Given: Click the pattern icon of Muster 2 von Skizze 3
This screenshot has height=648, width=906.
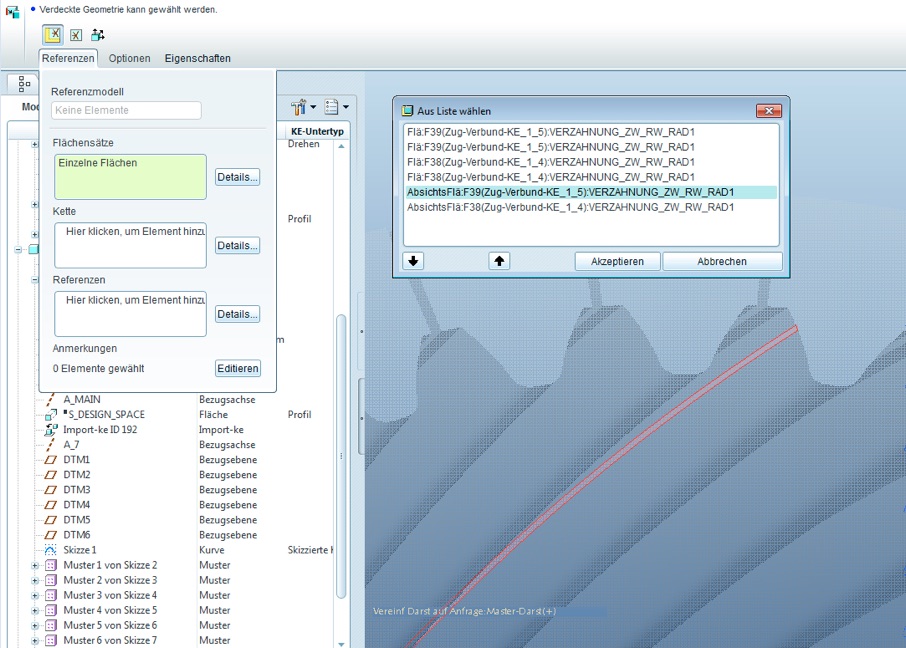Looking at the screenshot, I should [x=51, y=580].
